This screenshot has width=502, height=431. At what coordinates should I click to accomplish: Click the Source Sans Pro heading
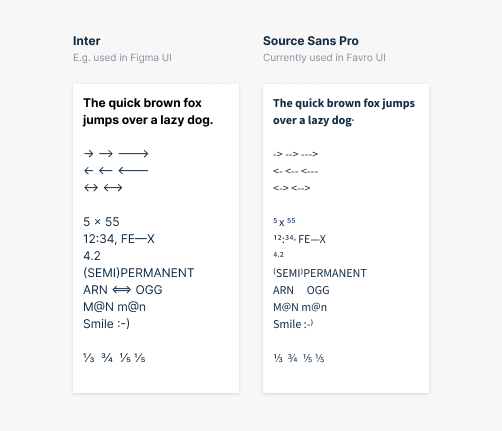pos(311,41)
